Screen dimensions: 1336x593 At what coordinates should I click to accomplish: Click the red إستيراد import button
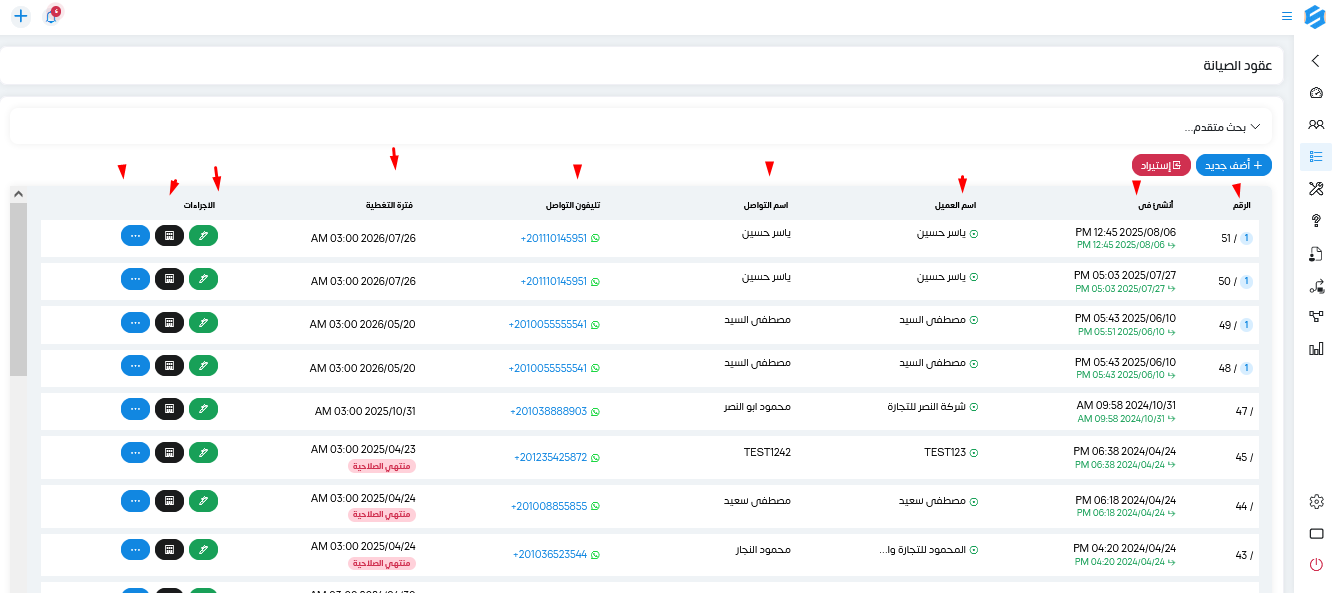pyautogui.click(x=1161, y=165)
